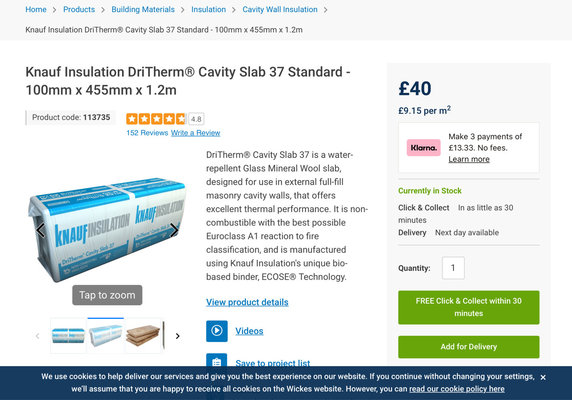Screen dimensions: 572x400
Task: Click the Quantity input field
Action: (x=453, y=268)
